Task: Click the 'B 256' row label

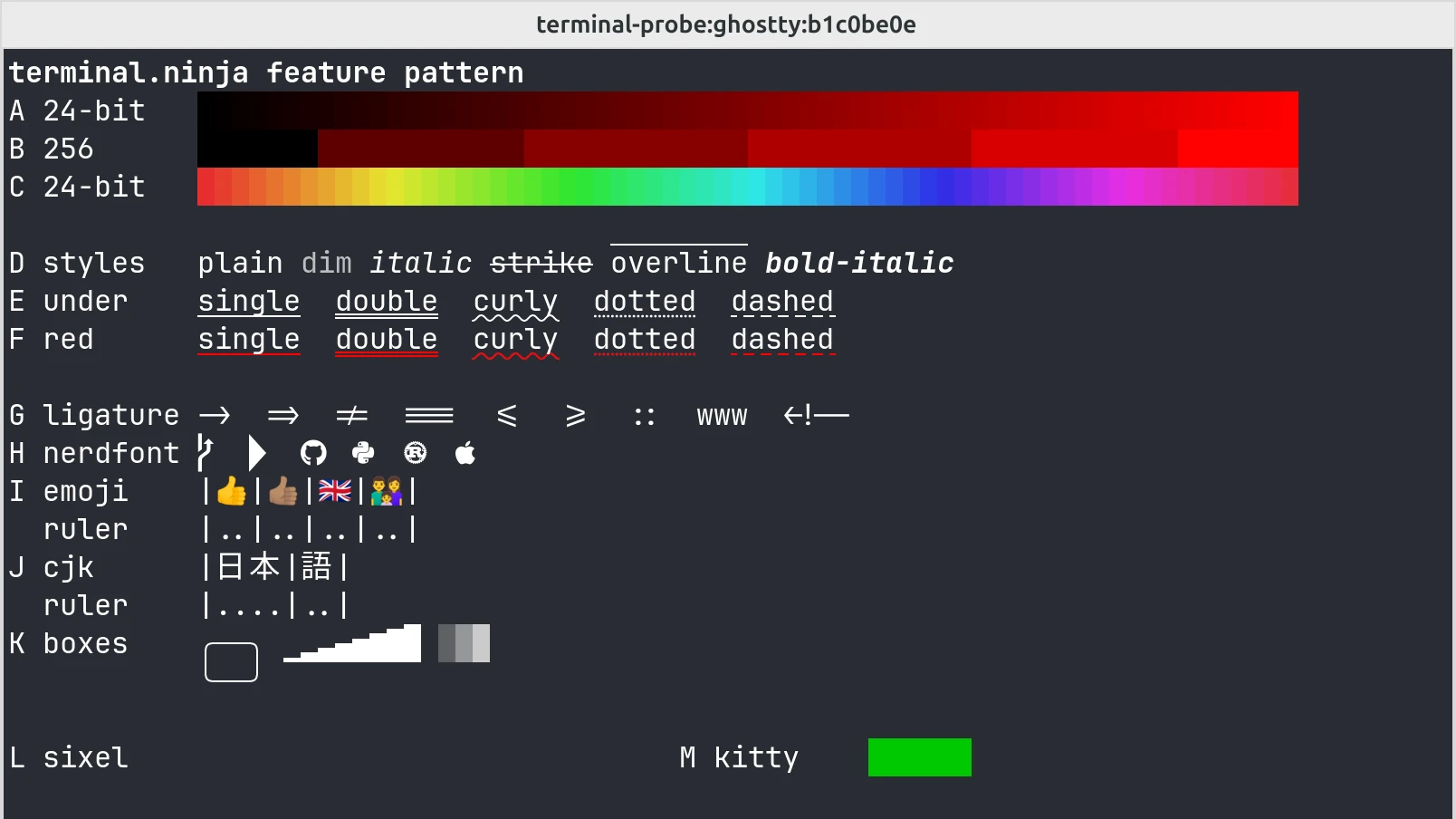Action: coord(52,149)
